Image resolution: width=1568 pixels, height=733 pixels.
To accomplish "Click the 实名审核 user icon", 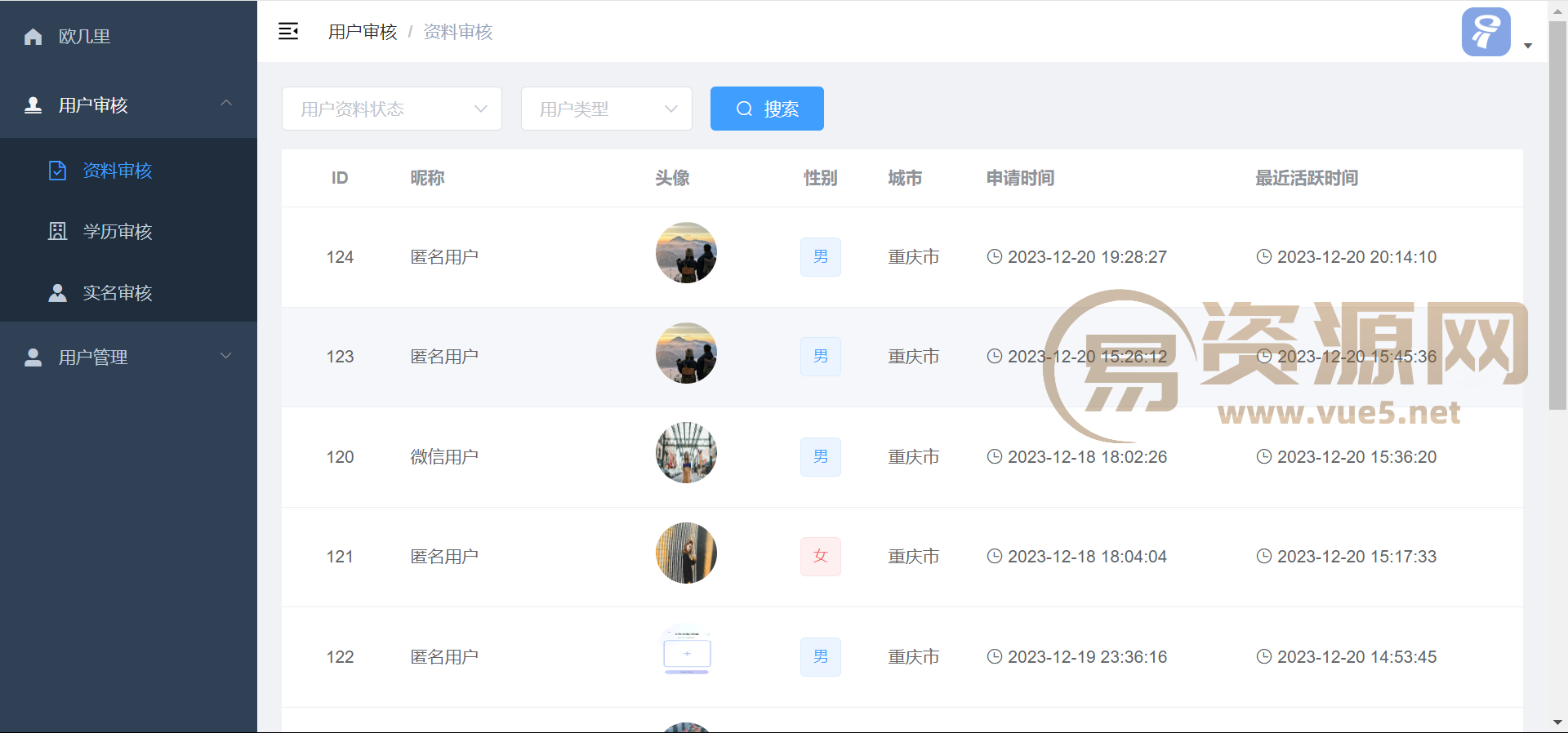I will tap(57, 293).
